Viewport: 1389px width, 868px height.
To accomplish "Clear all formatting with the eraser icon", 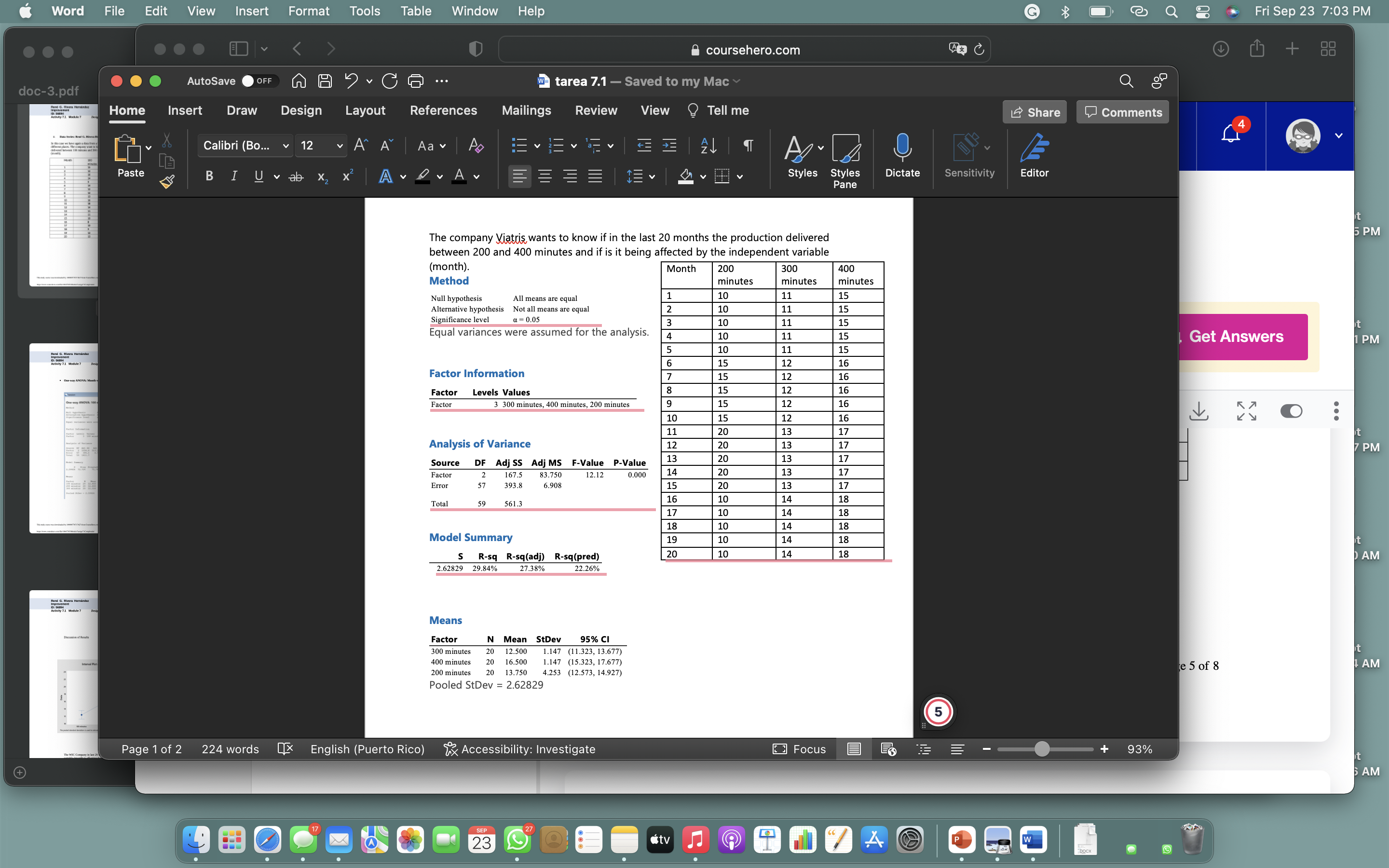I will (476, 145).
